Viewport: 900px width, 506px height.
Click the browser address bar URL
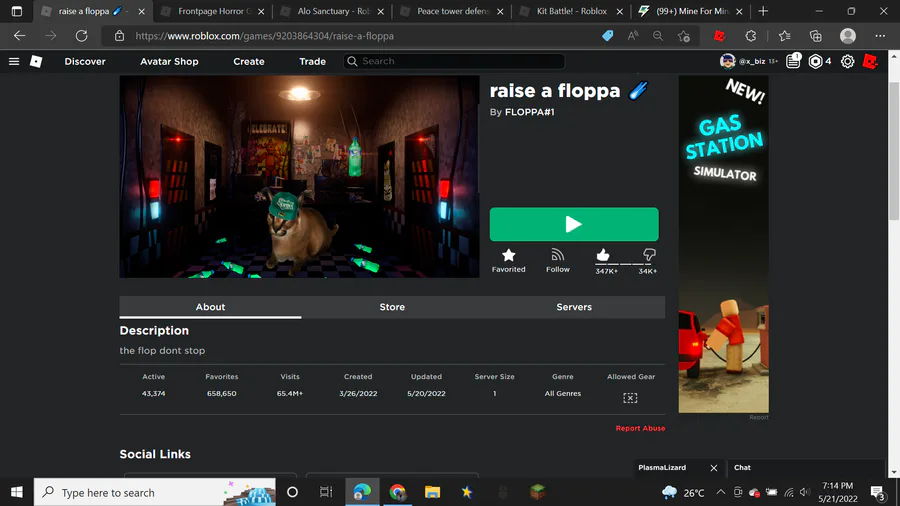(264, 36)
